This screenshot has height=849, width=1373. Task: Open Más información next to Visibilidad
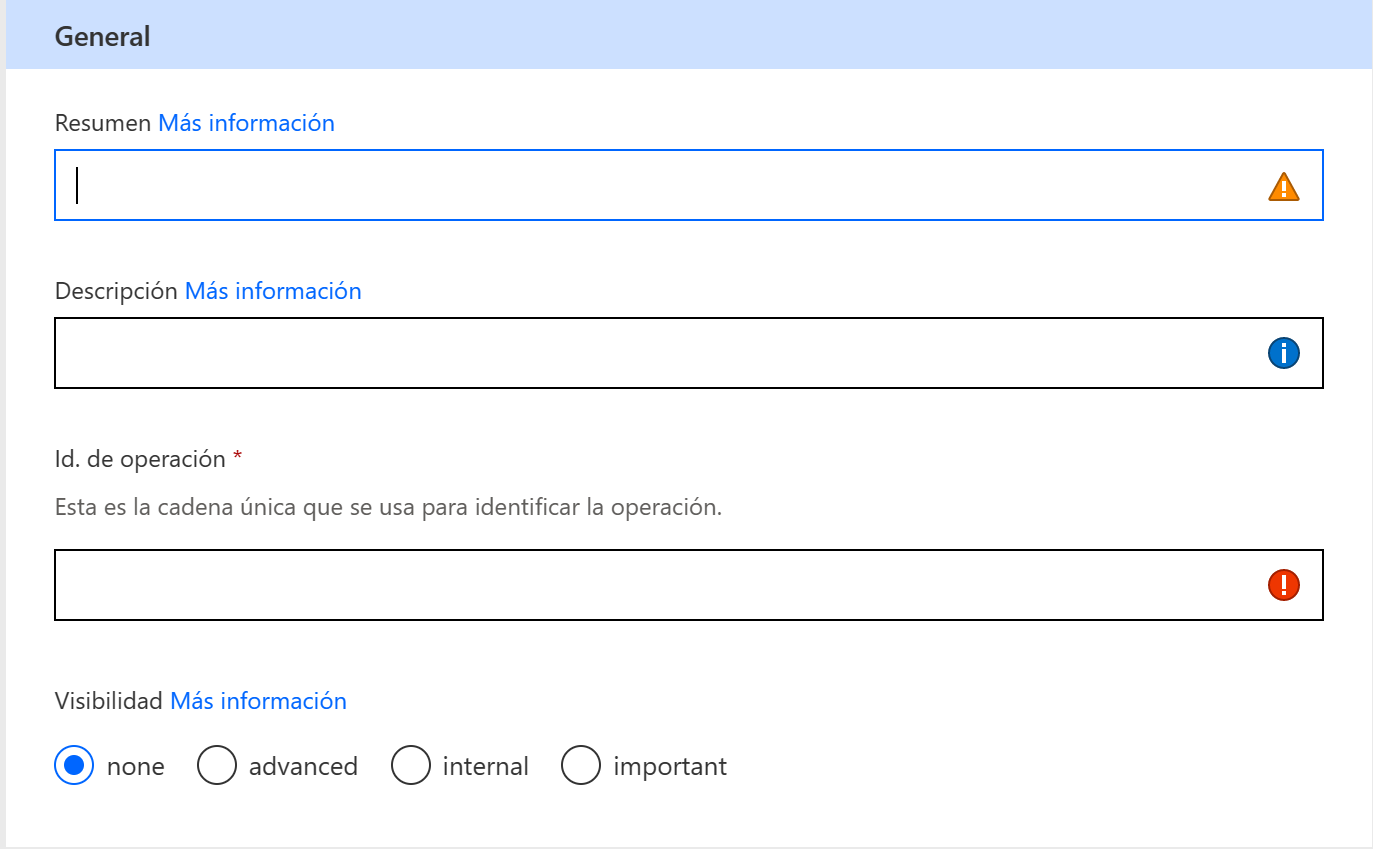(258, 701)
